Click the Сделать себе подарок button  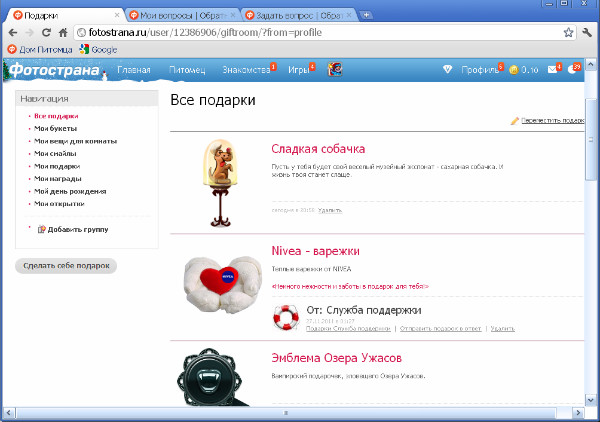click(x=67, y=266)
